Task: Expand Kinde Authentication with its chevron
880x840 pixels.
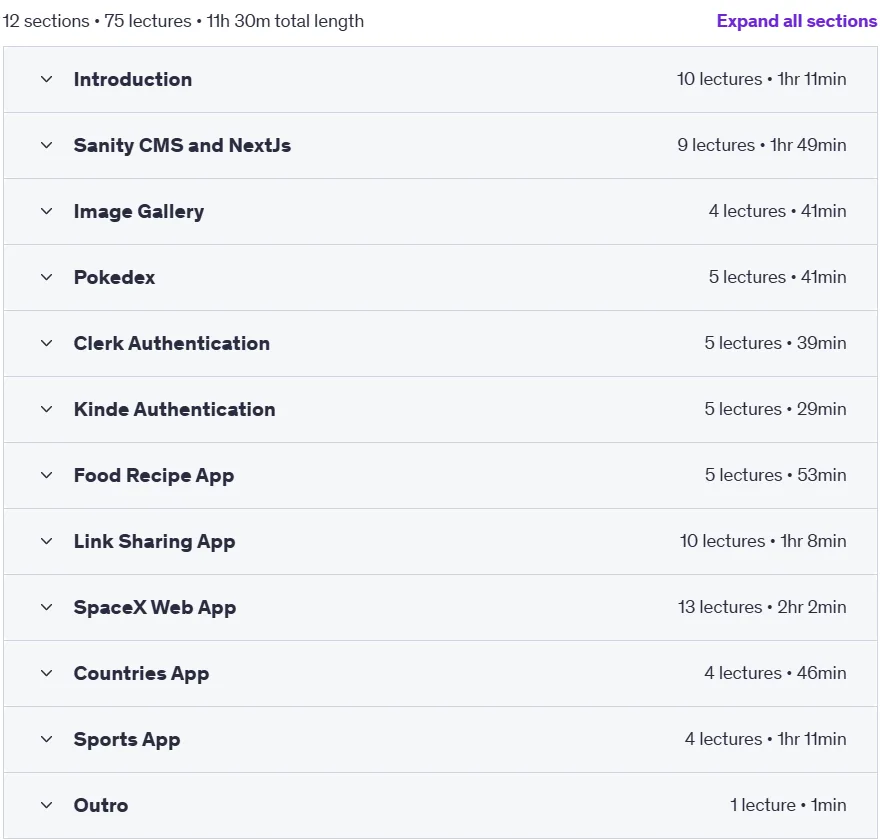Action: [47, 410]
